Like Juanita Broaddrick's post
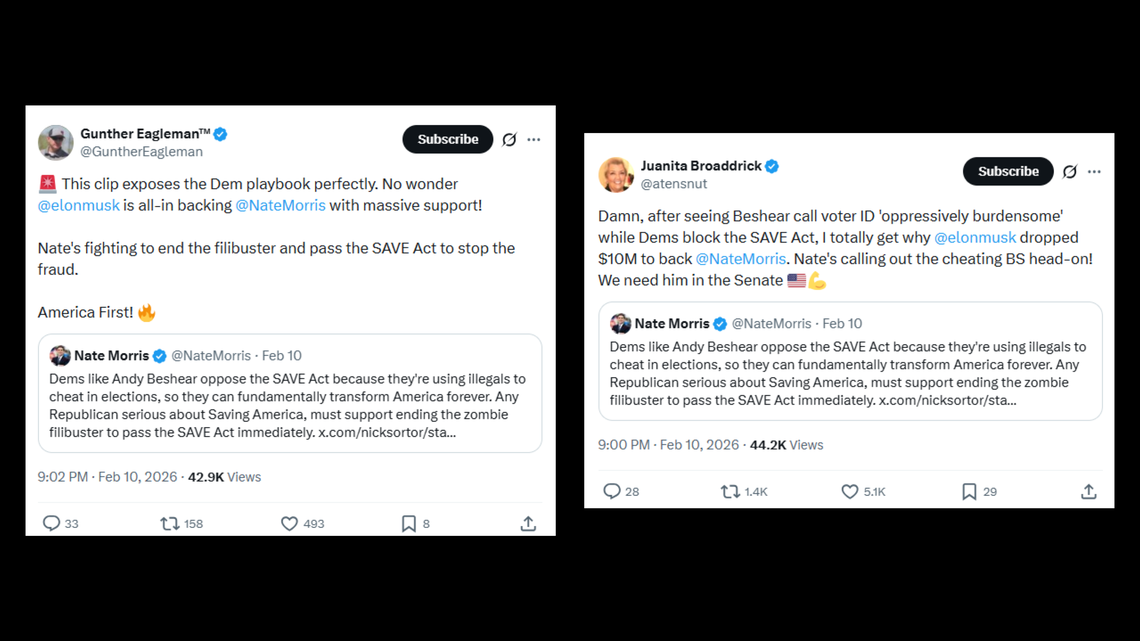The height and width of the screenshot is (641, 1140). [849, 491]
